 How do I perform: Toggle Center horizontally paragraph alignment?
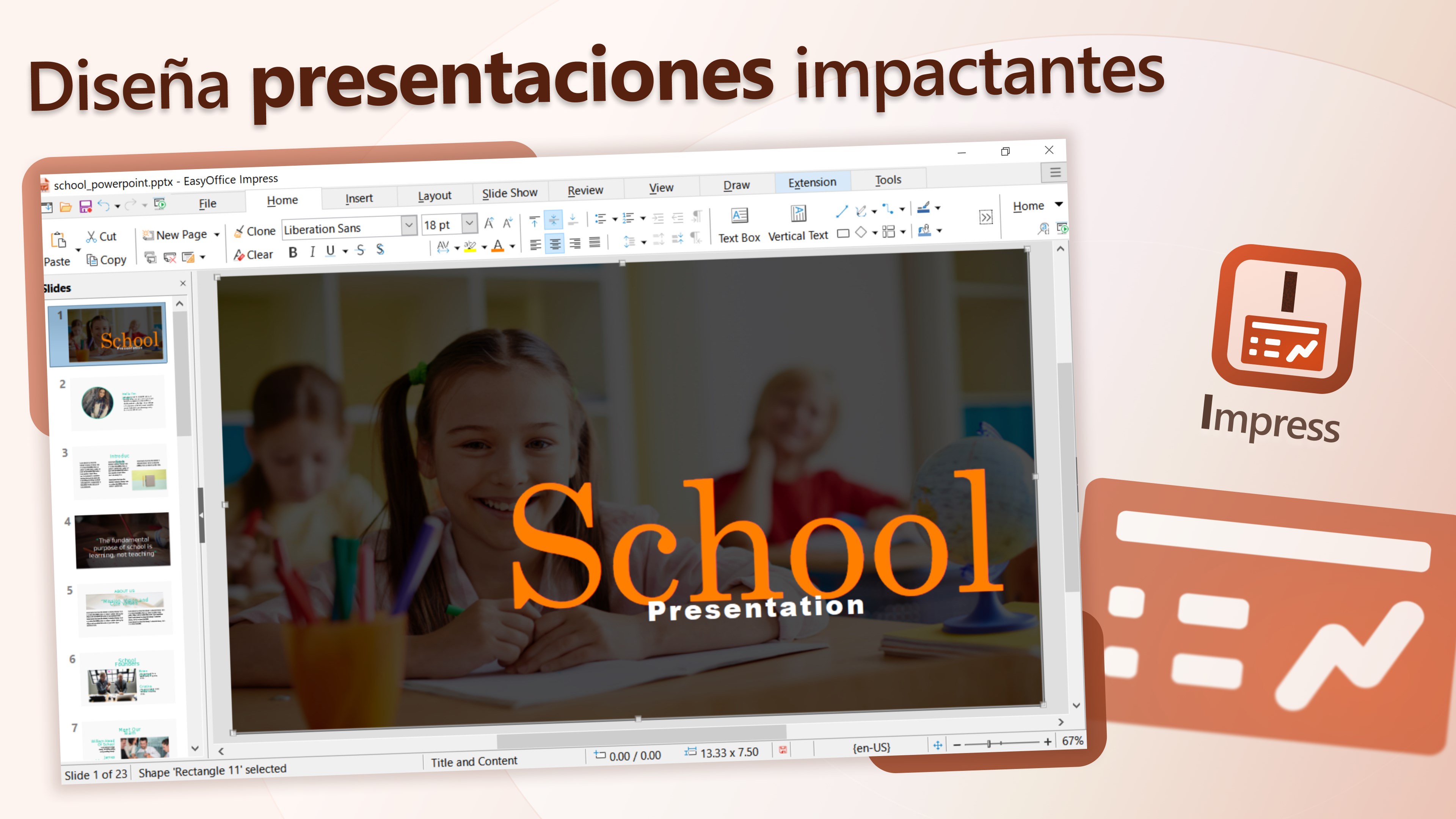point(554,243)
